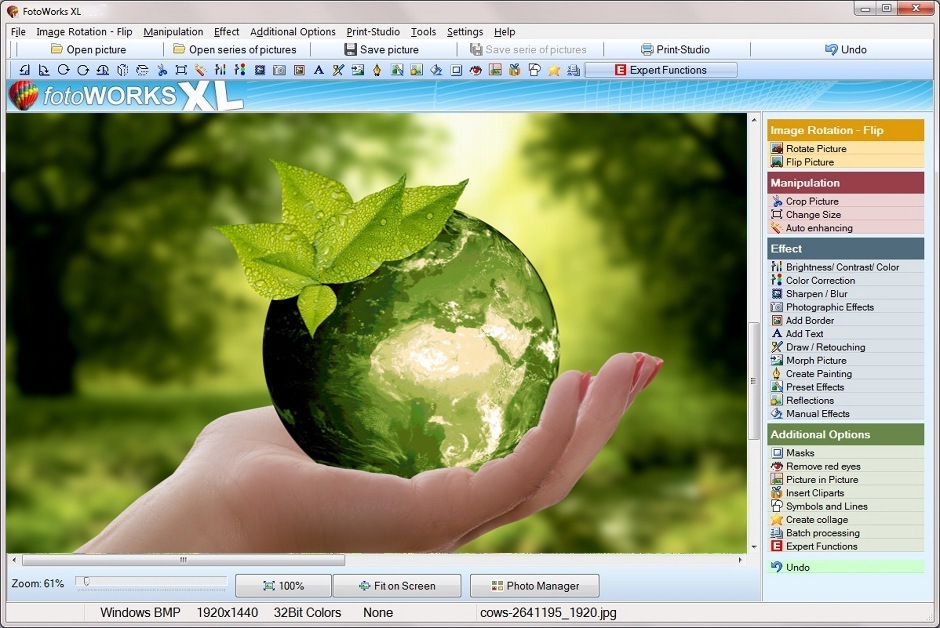The image size is (940, 628).
Task: Click the Manipulation menu item
Action: coord(172,31)
